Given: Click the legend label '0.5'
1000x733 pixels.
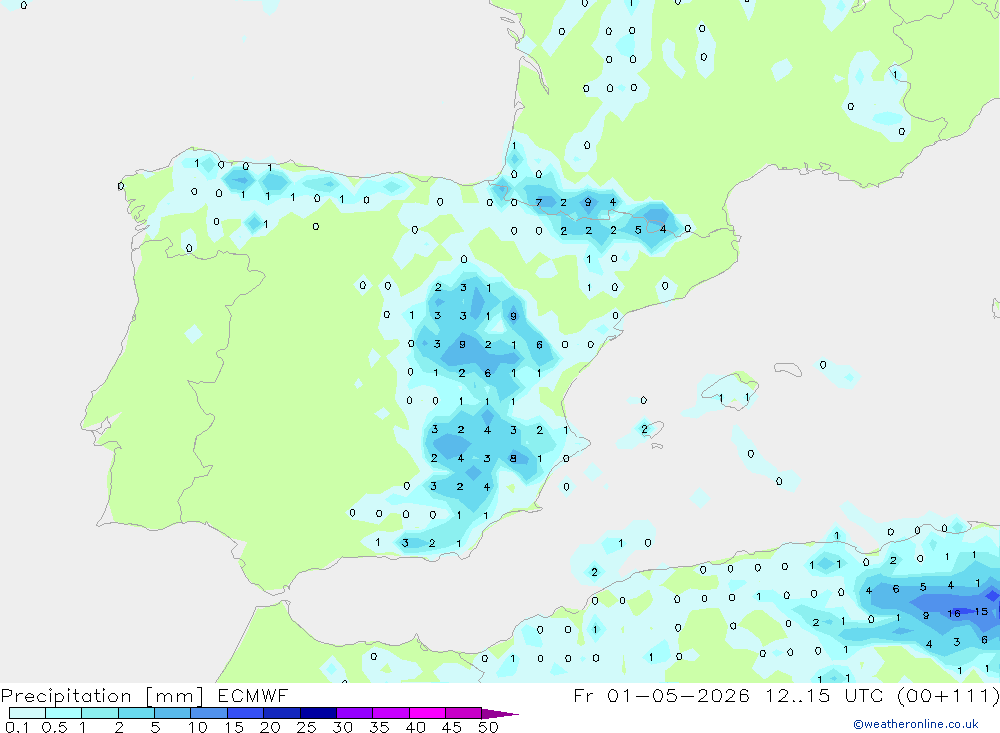Looking at the screenshot, I should click(x=54, y=727).
